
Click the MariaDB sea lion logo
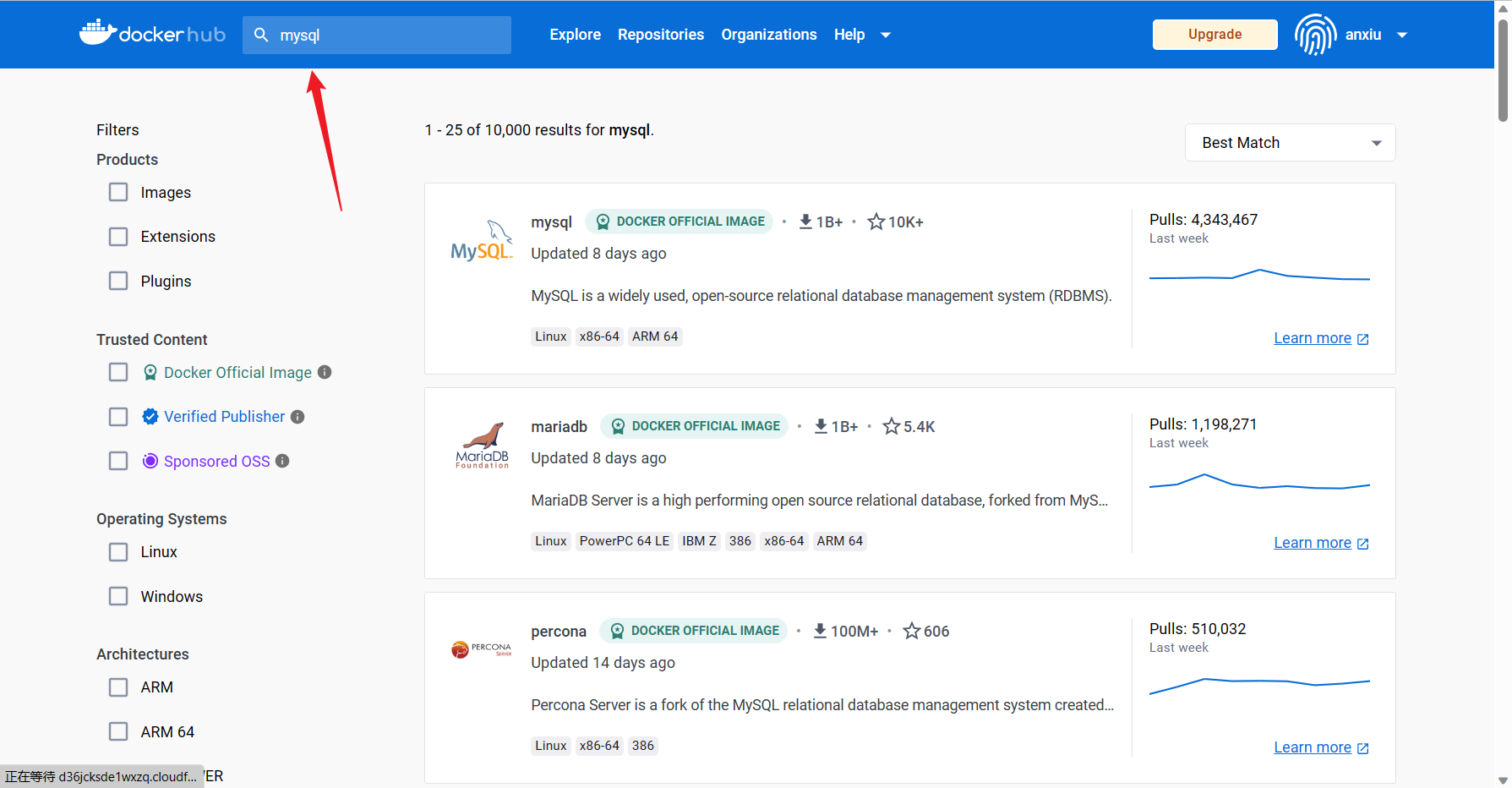tap(482, 446)
